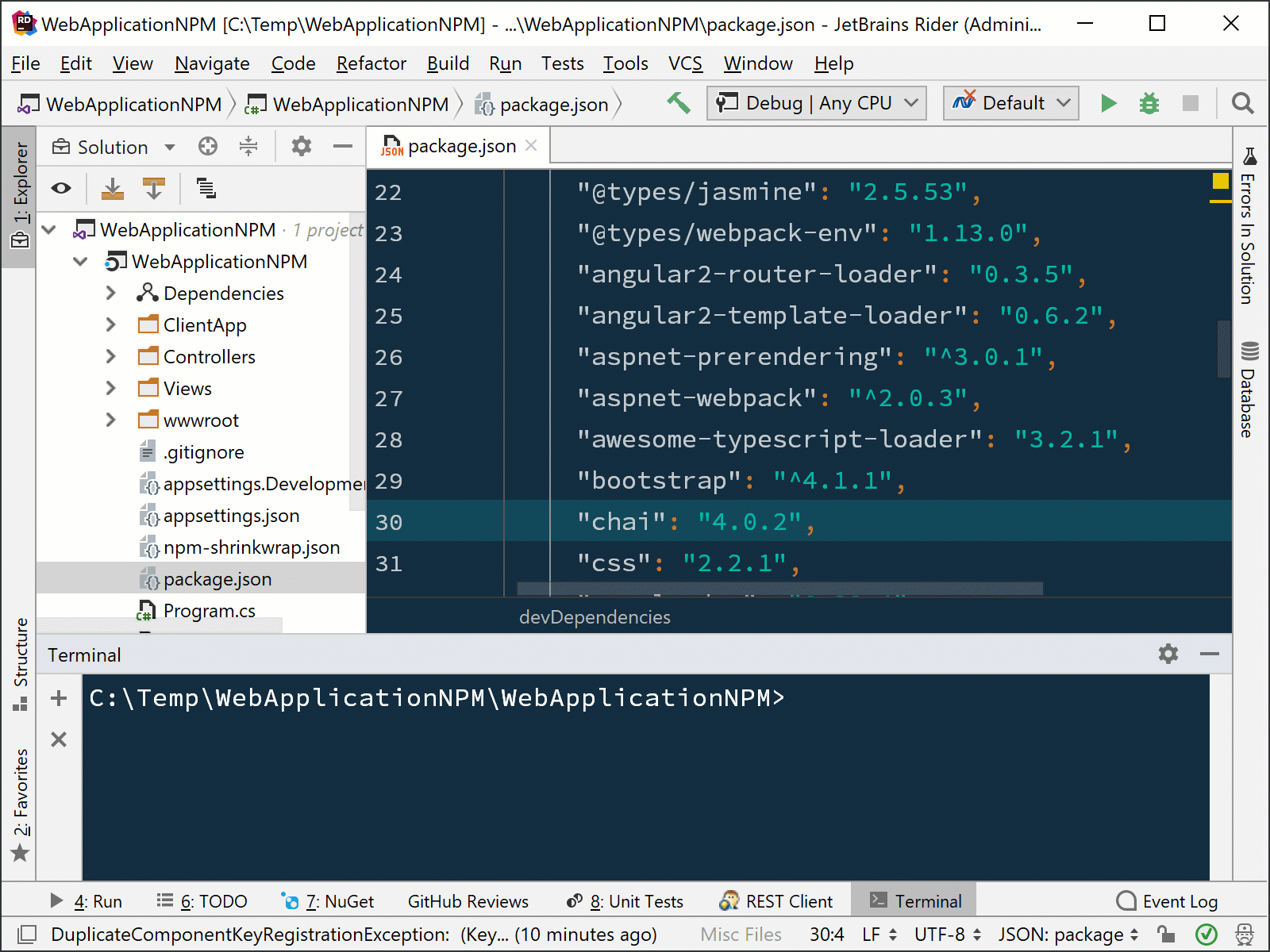Run the application with the green play icon
The width and height of the screenshot is (1270, 952).
point(1108,102)
